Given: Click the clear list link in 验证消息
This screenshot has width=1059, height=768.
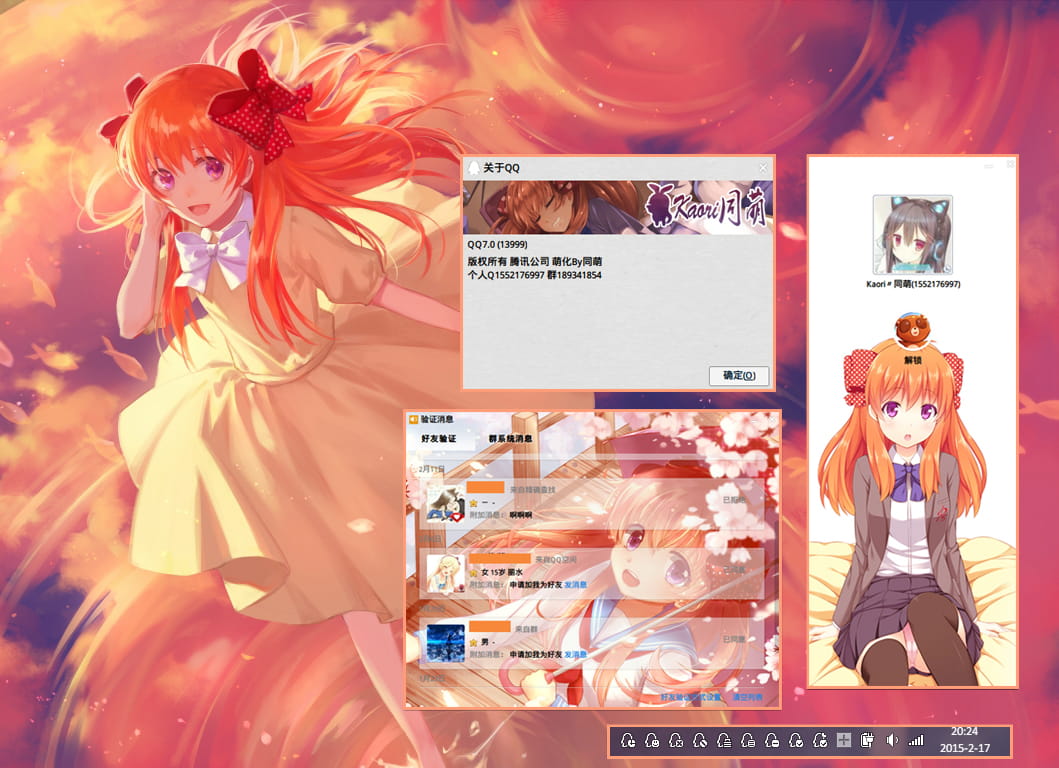Looking at the screenshot, I should click(748, 697).
